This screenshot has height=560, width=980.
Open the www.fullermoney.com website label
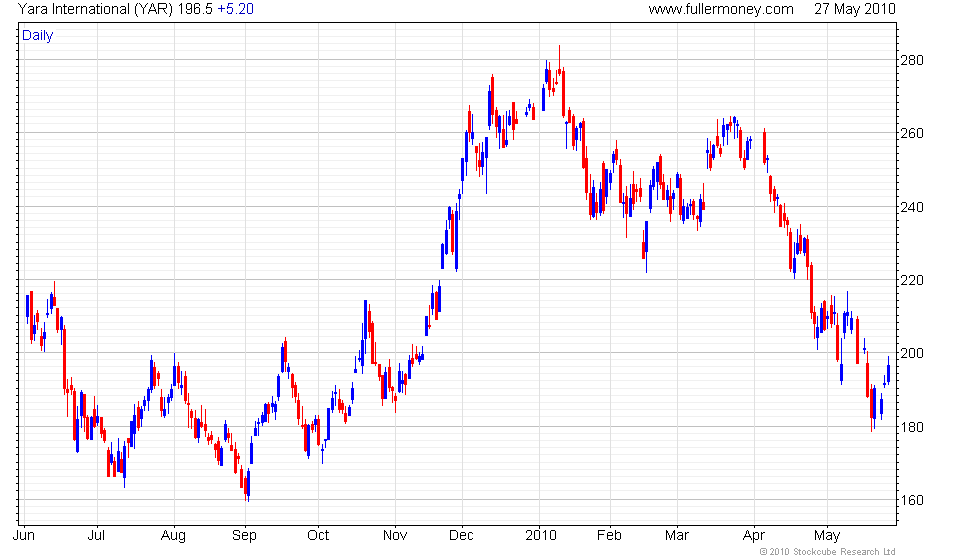721,9
